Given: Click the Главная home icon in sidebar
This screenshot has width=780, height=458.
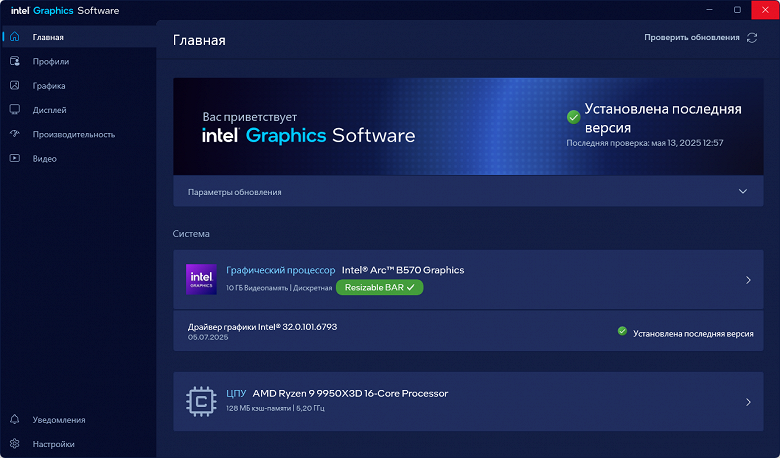Looking at the screenshot, I should [x=14, y=37].
